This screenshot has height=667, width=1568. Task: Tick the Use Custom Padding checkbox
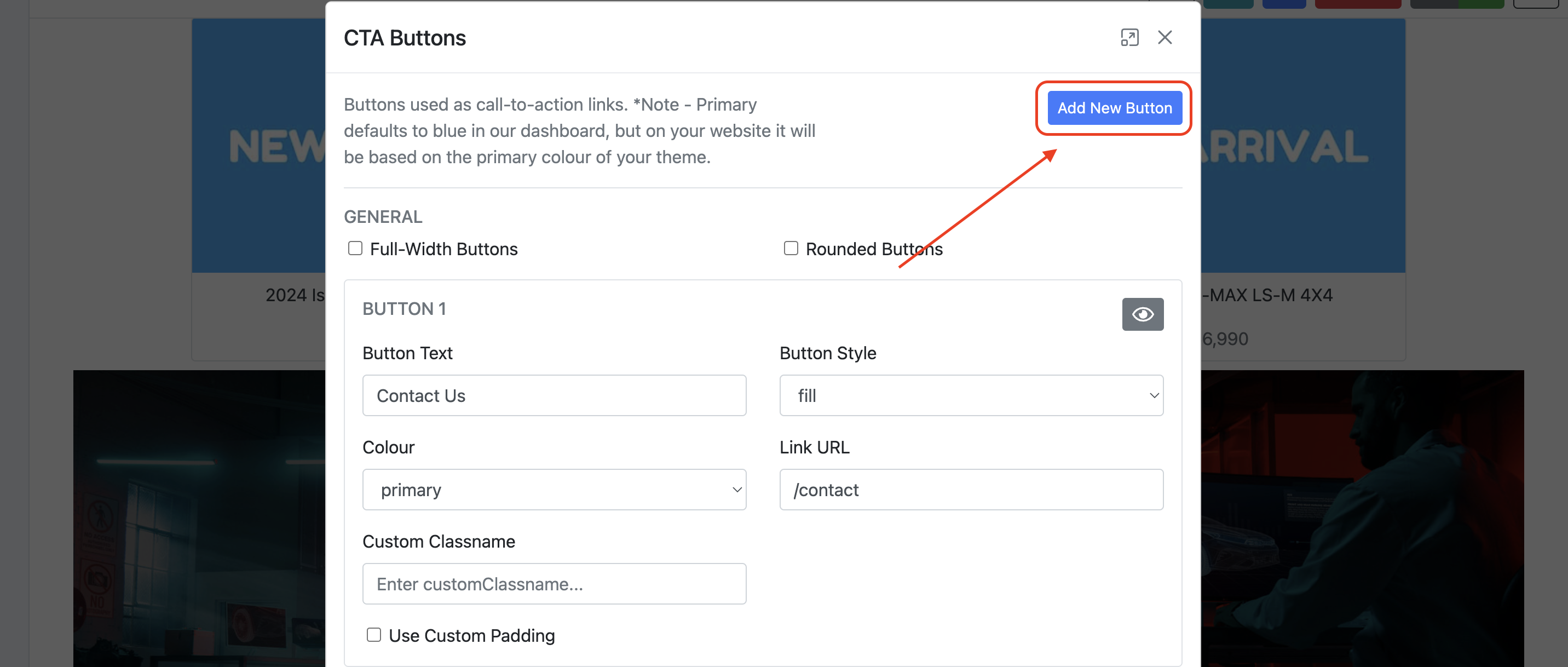click(374, 635)
